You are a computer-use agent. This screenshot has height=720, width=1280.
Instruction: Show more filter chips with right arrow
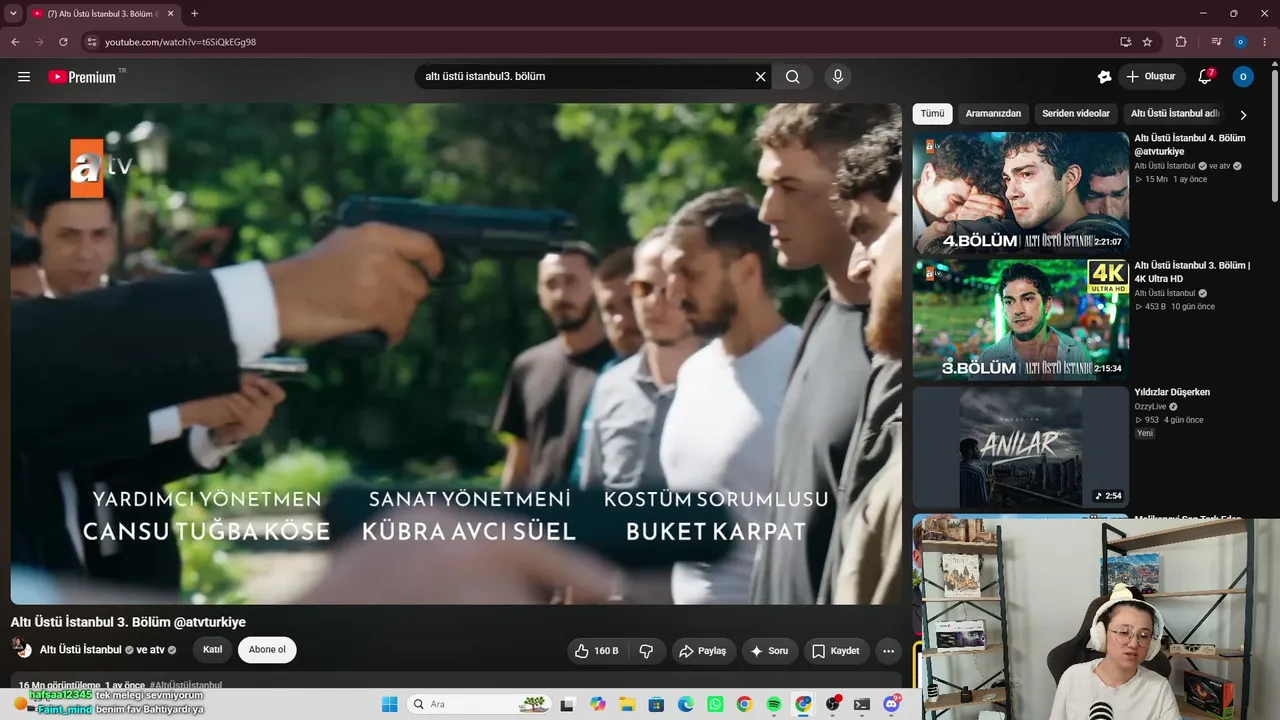[x=1243, y=115]
